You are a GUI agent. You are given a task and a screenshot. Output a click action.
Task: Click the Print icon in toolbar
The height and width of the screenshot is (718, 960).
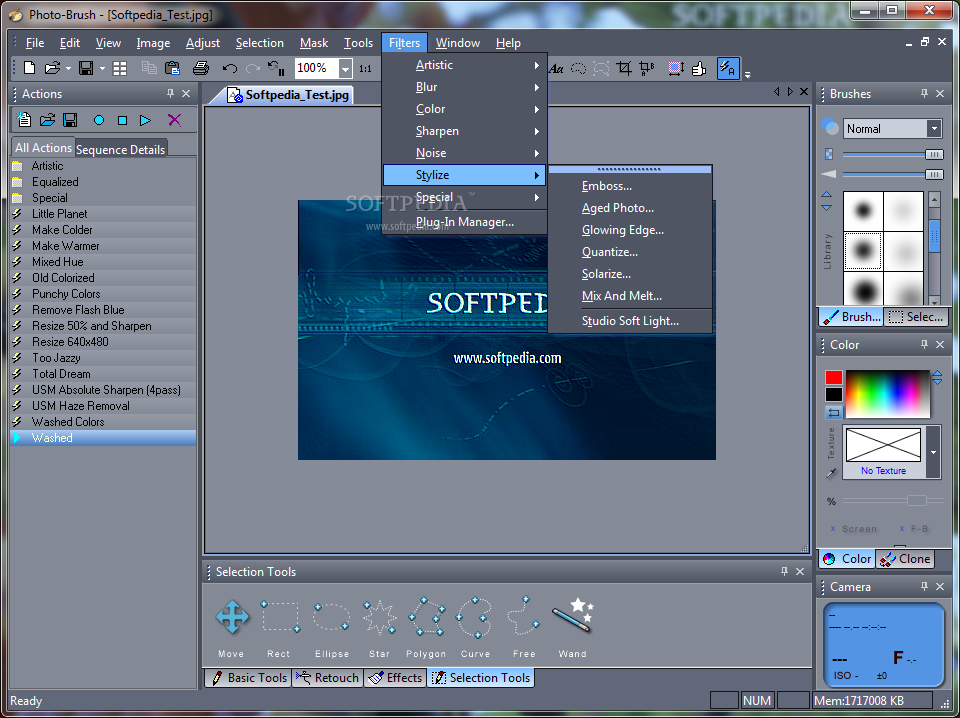[x=201, y=68]
